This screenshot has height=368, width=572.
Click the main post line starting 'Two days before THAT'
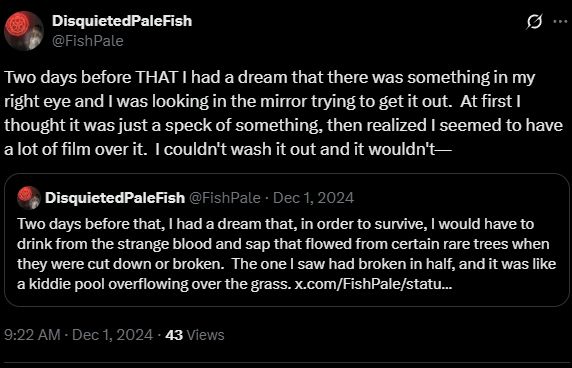click(270, 78)
